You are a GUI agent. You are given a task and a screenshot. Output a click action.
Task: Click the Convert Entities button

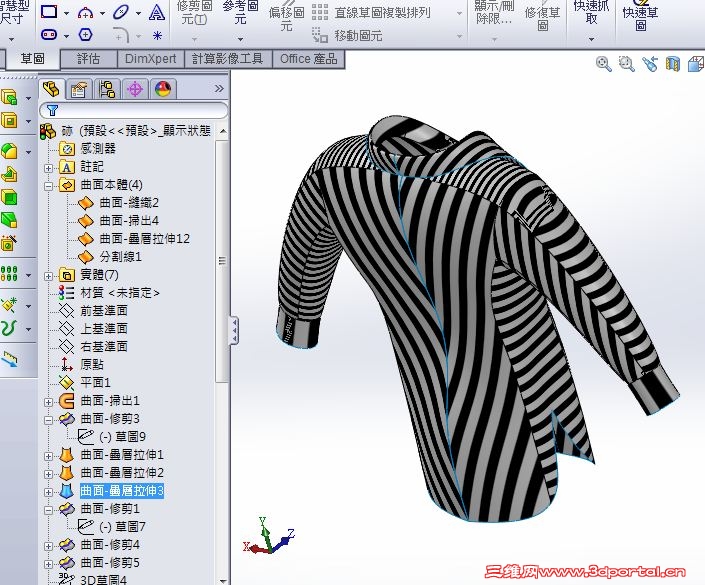[x=241, y=13]
